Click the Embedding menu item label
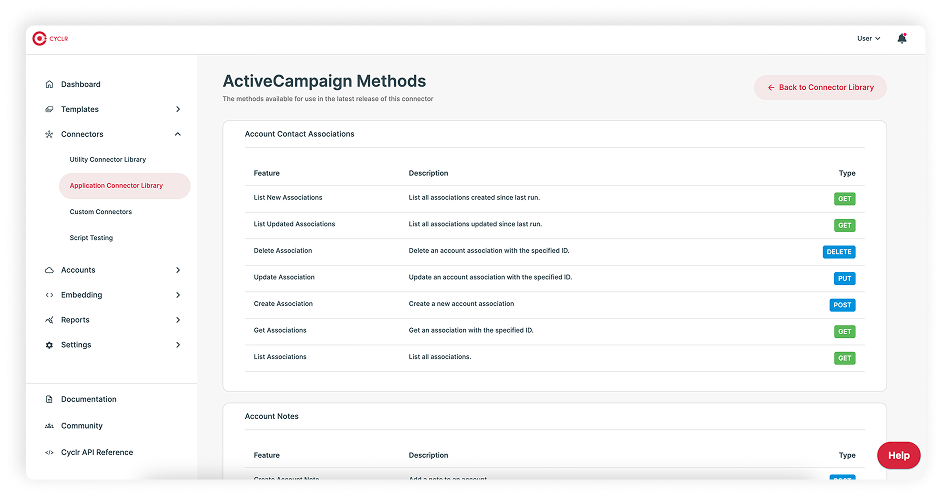Viewport: 941px width, 495px height. 82,295
